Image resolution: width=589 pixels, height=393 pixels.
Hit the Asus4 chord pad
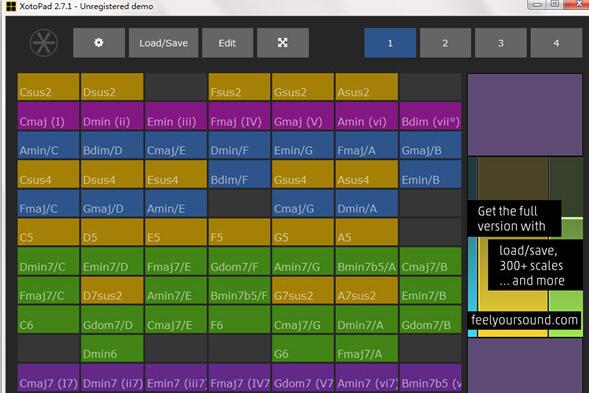(367, 174)
